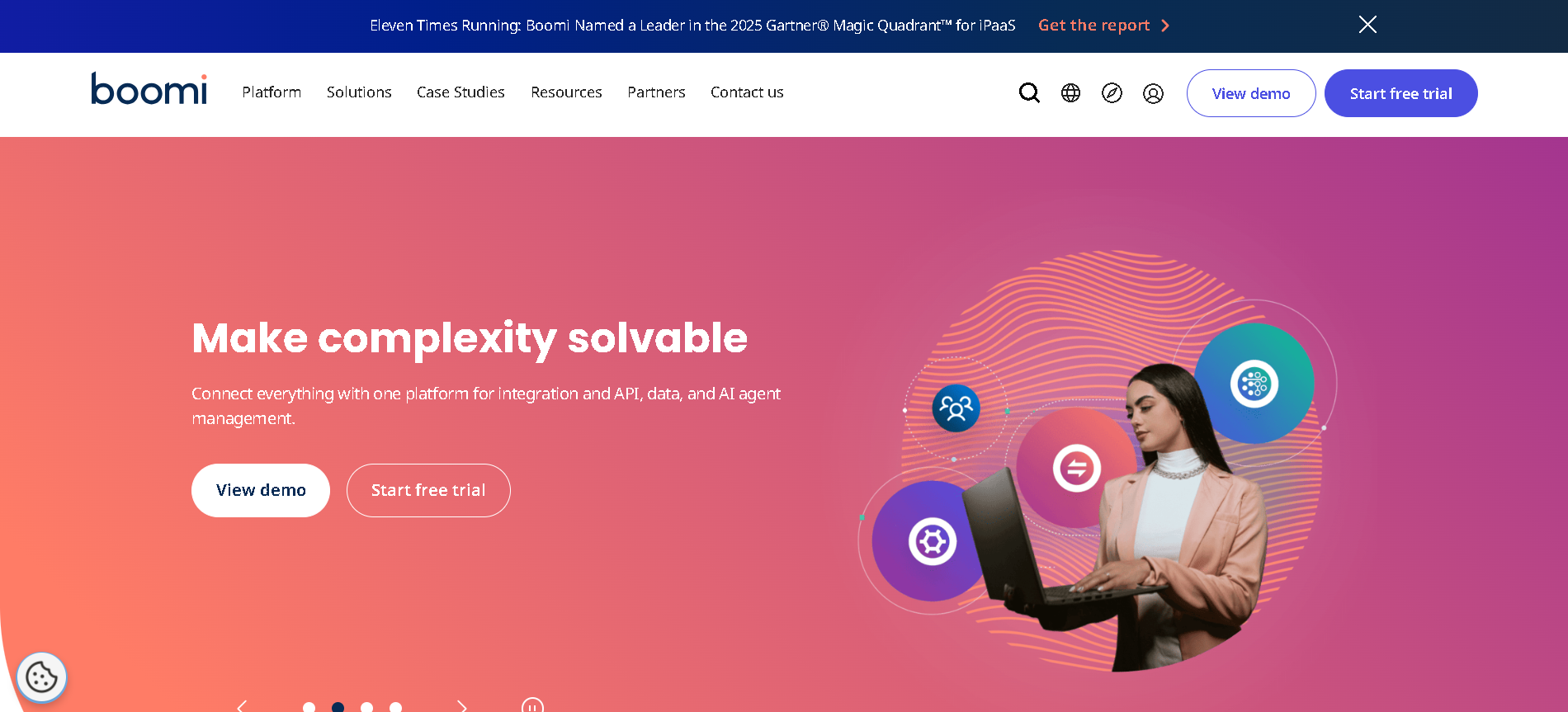Image resolution: width=1568 pixels, height=712 pixels.
Task: Open the search magnifier icon
Action: (x=1029, y=92)
